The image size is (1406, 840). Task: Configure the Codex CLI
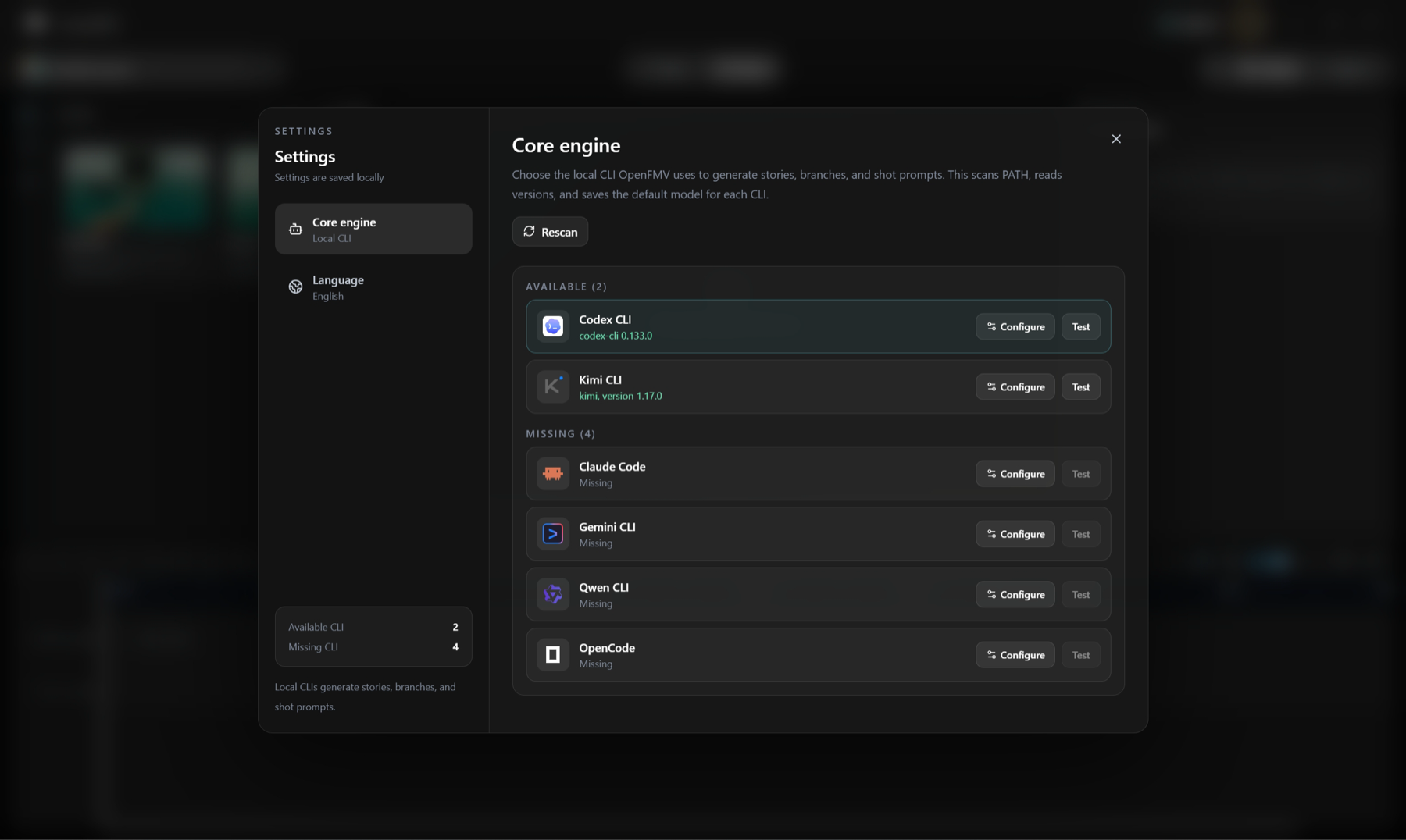point(1015,326)
